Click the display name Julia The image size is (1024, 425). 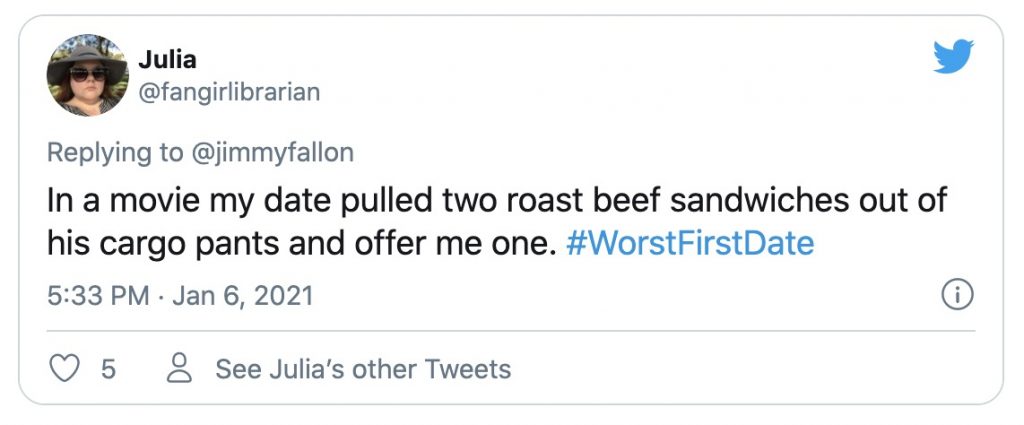167,59
